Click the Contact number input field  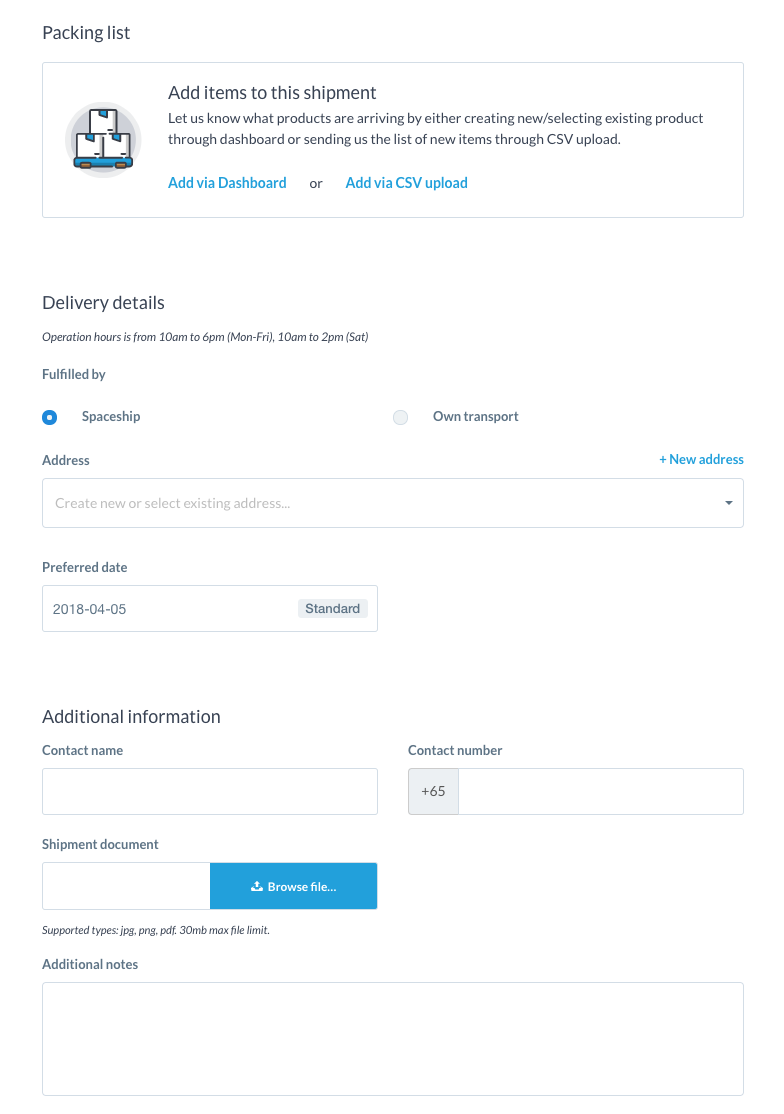[600, 791]
